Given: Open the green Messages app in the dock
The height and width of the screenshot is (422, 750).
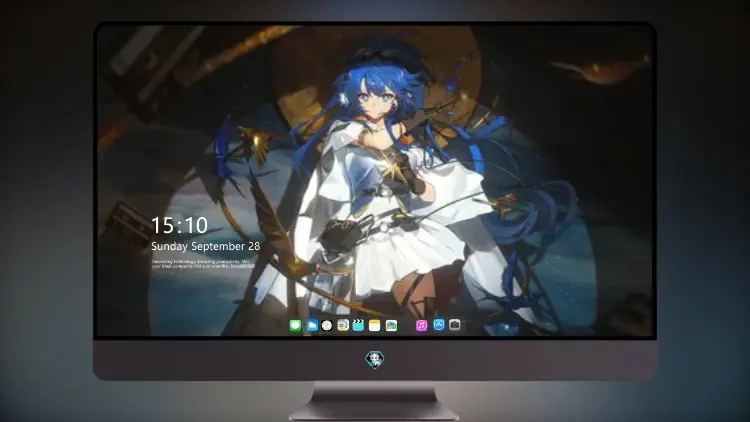Looking at the screenshot, I should point(296,325).
